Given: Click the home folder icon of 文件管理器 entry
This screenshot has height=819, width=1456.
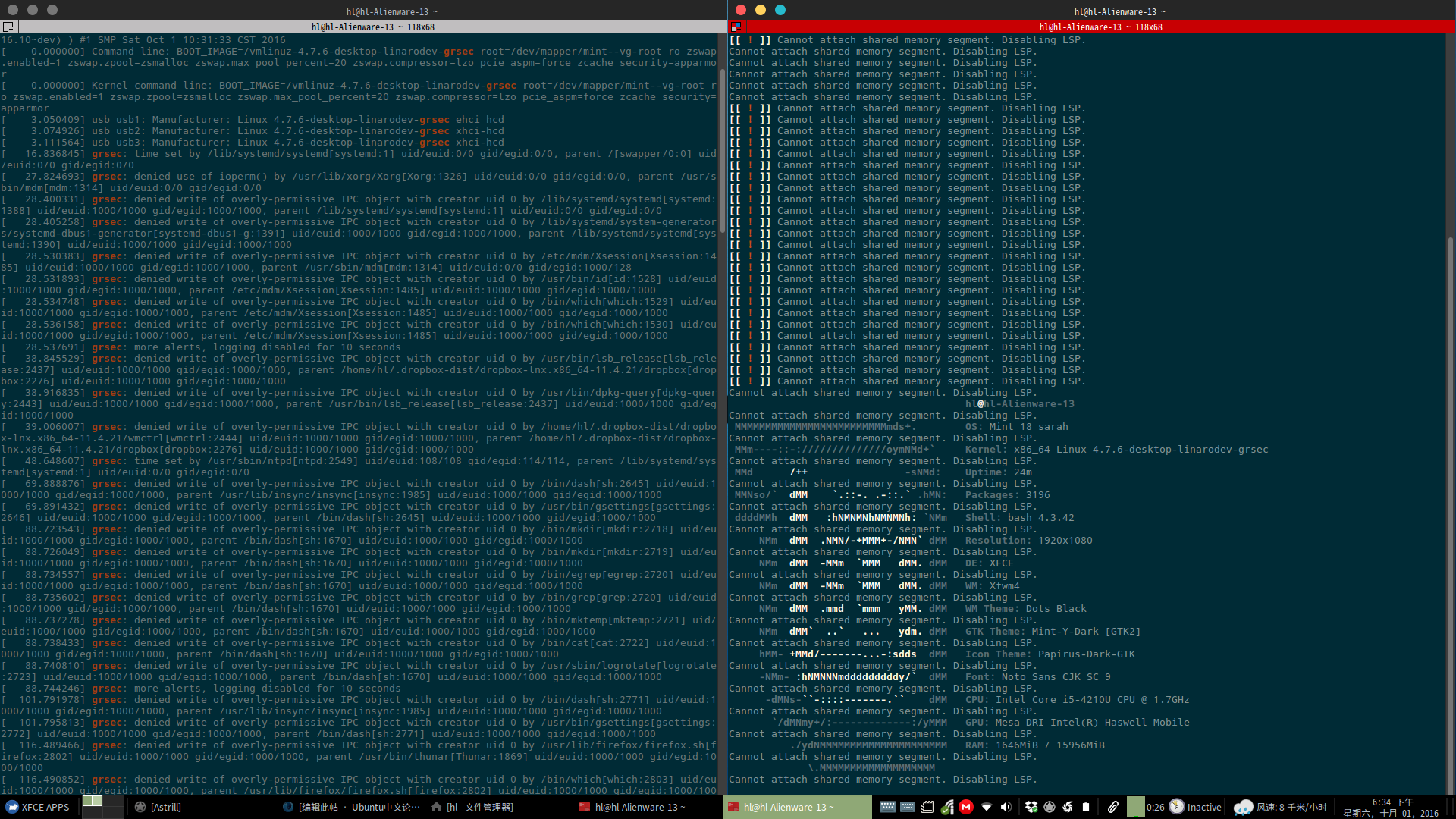Looking at the screenshot, I should point(437,807).
